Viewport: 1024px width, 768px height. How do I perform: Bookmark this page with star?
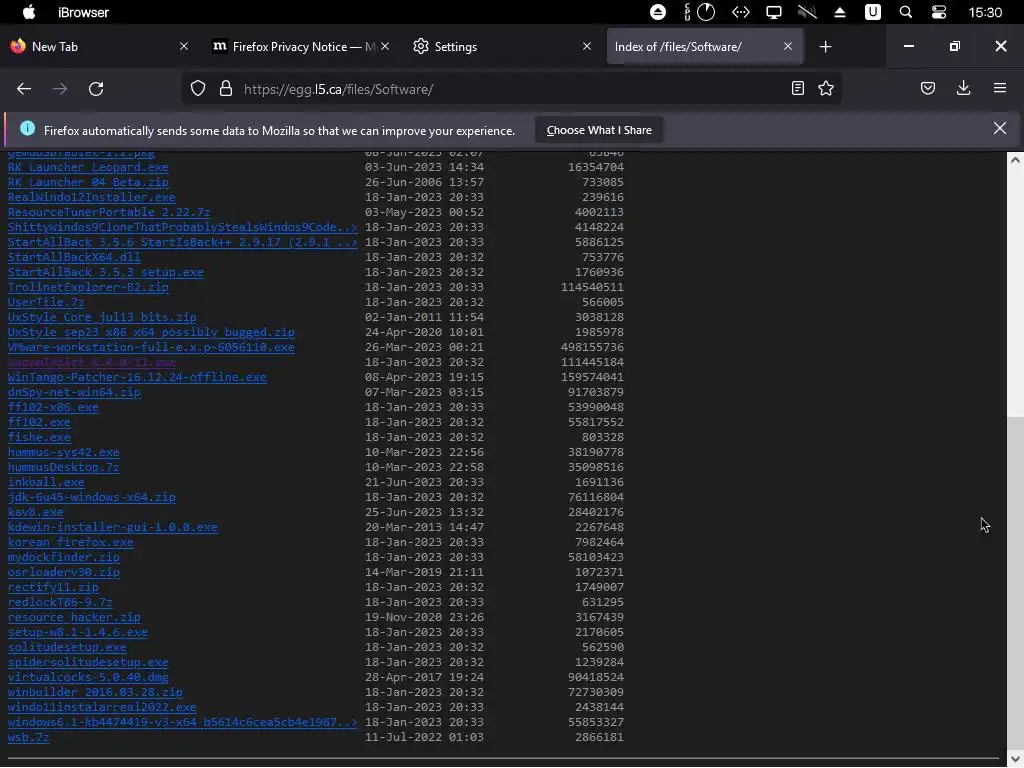(826, 88)
